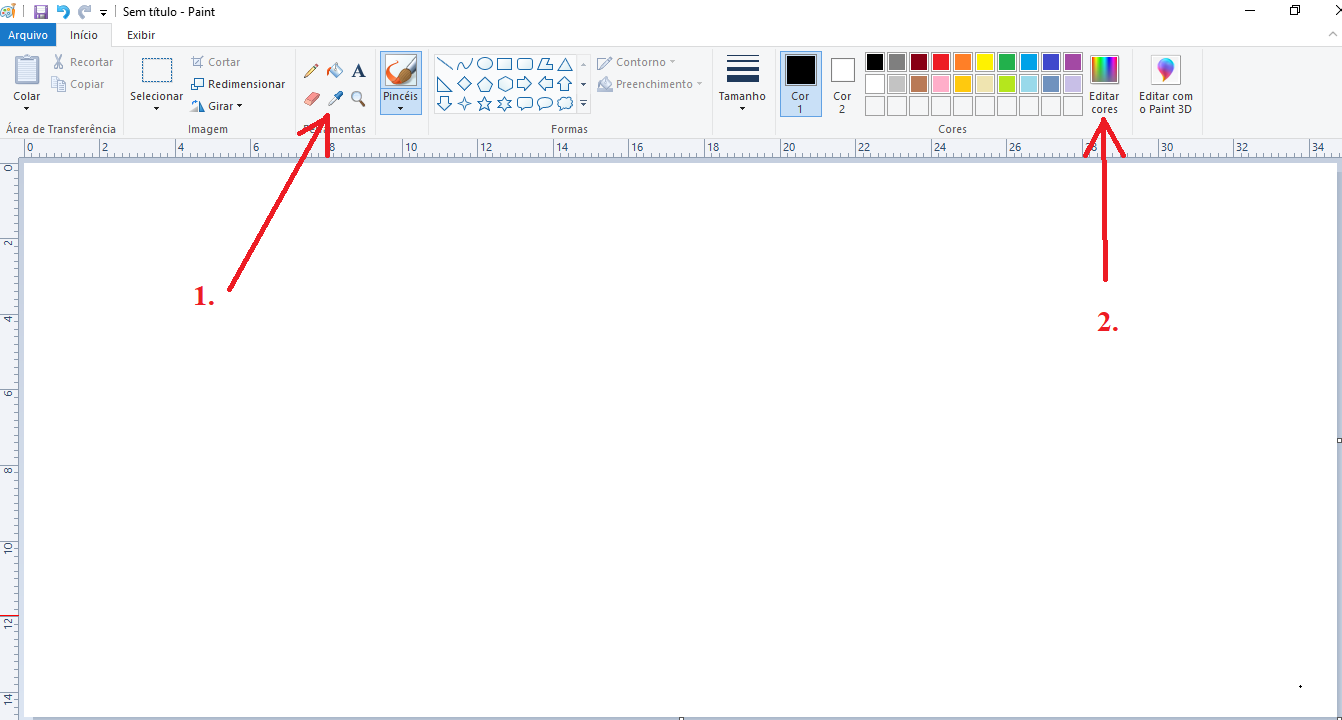Click the Redimensionar button

tap(239, 84)
